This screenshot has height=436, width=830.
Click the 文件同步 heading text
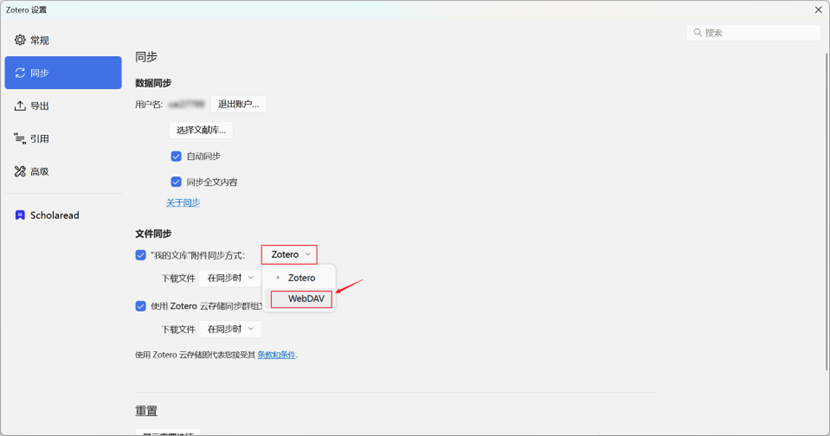pyautogui.click(x=153, y=233)
